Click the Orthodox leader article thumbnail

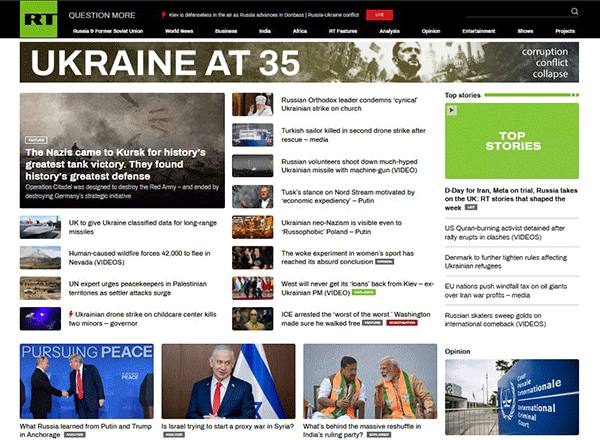(x=253, y=104)
